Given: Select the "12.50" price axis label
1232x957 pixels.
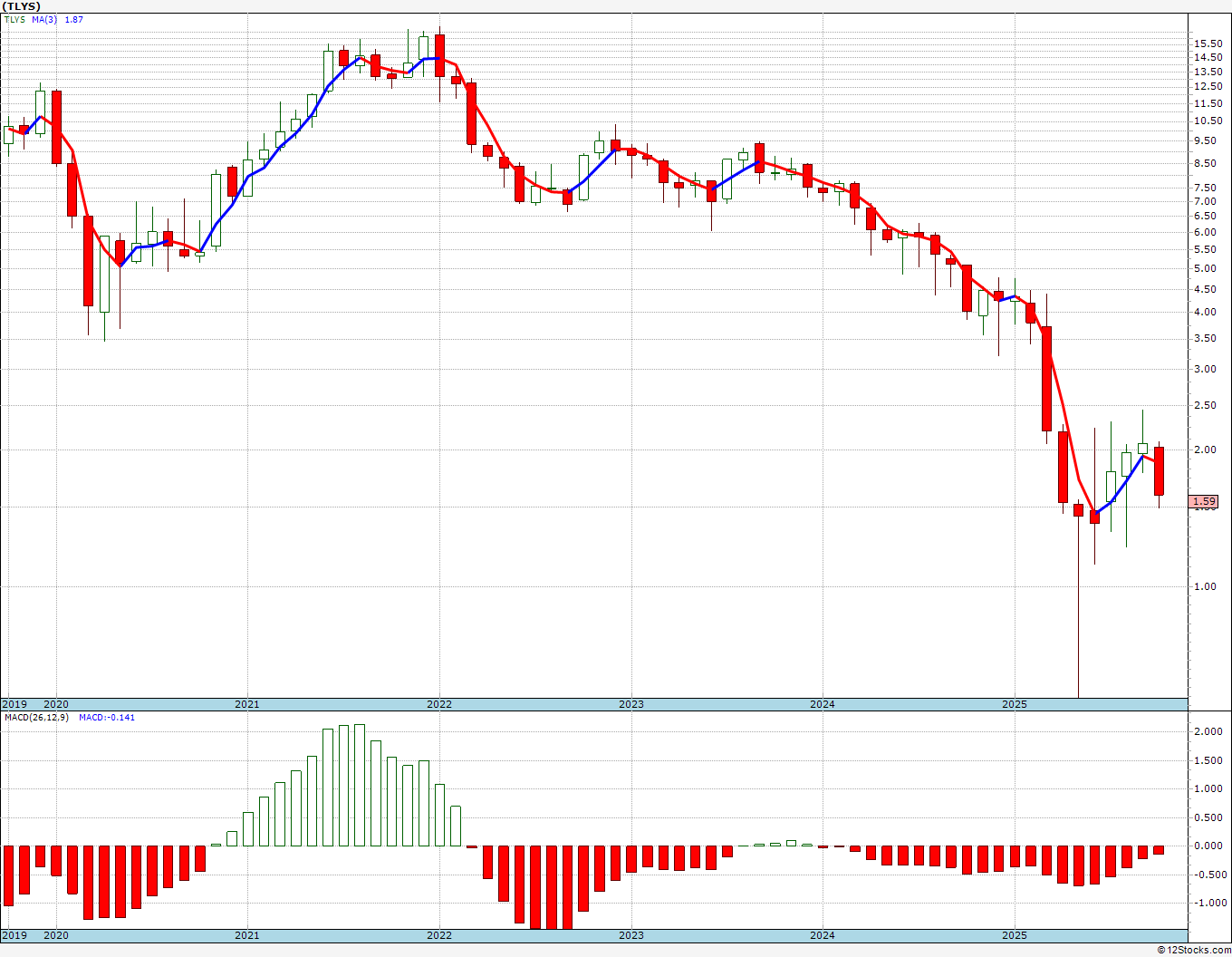Looking at the screenshot, I should (x=1207, y=87).
